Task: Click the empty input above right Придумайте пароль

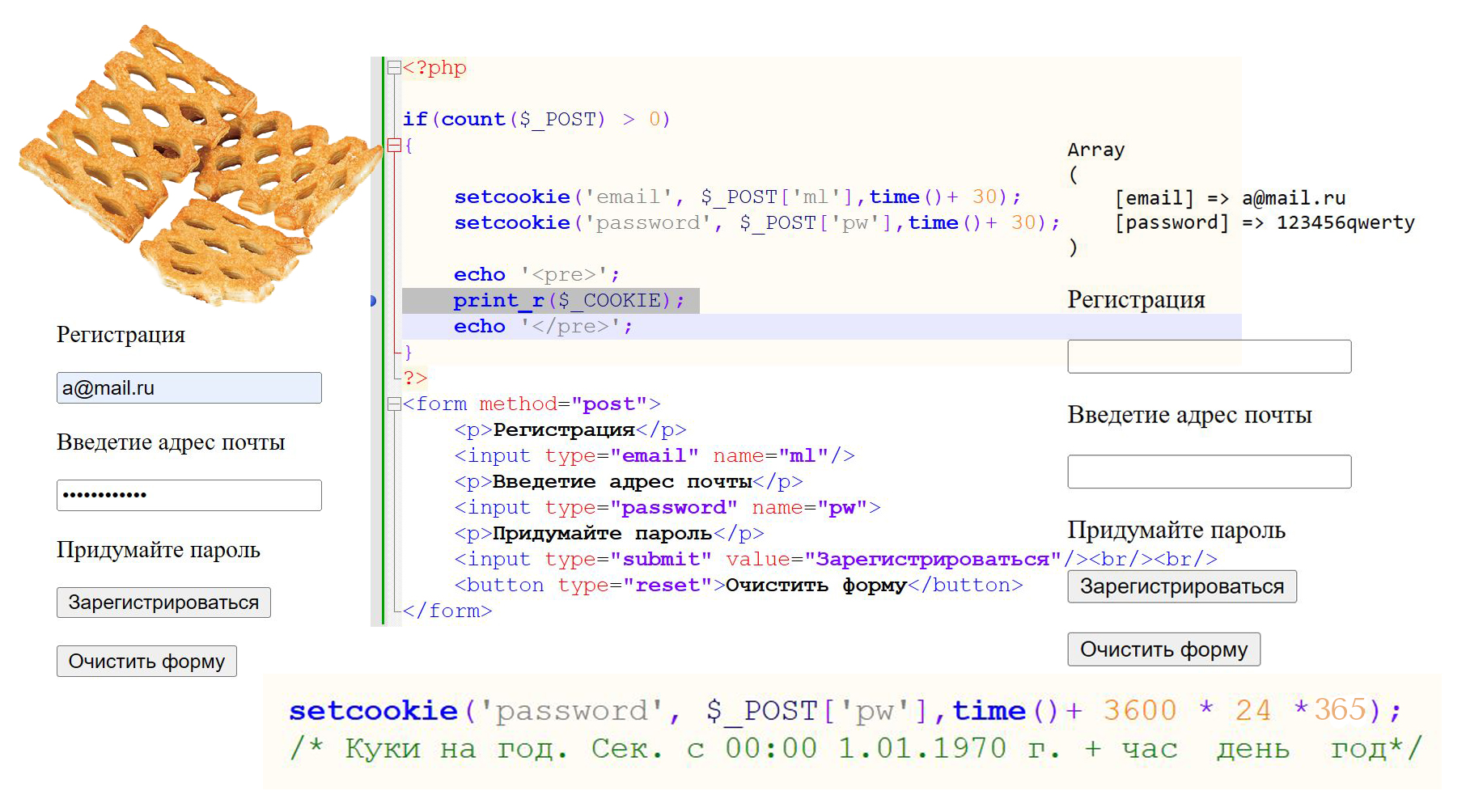Action: pyautogui.click(x=1209, y=472)
